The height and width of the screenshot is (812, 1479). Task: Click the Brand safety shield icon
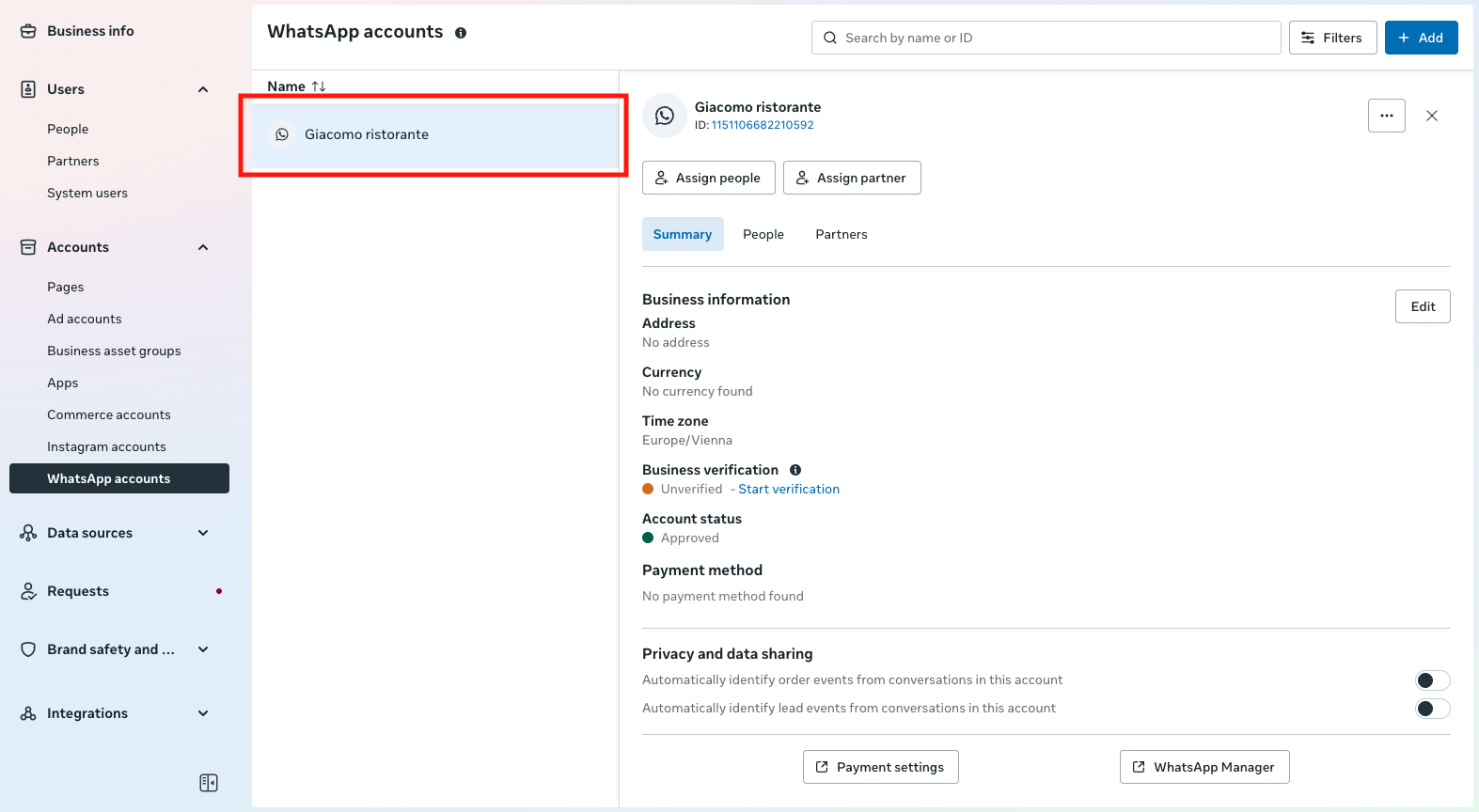point(28,649)
